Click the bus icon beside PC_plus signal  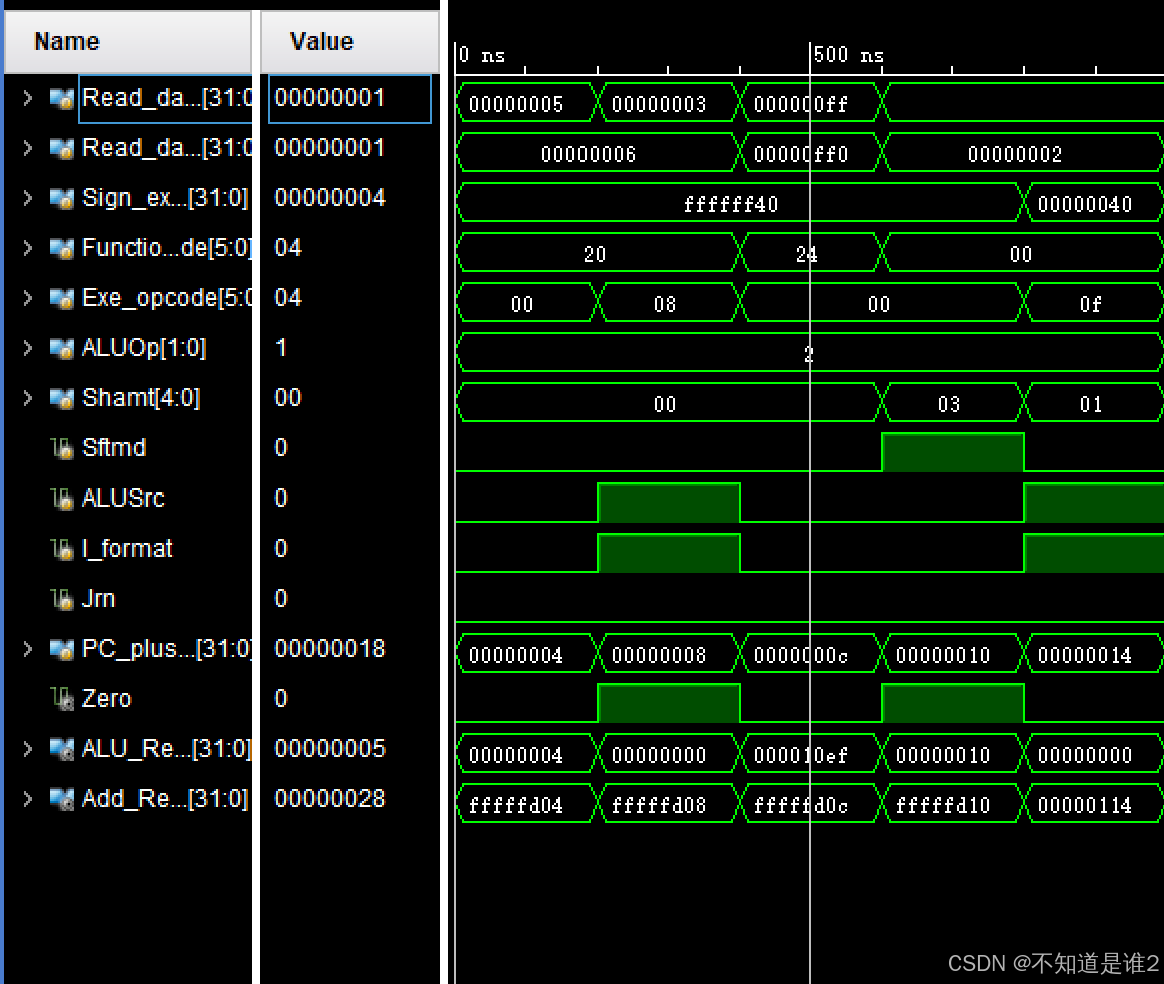pos(60,648)
